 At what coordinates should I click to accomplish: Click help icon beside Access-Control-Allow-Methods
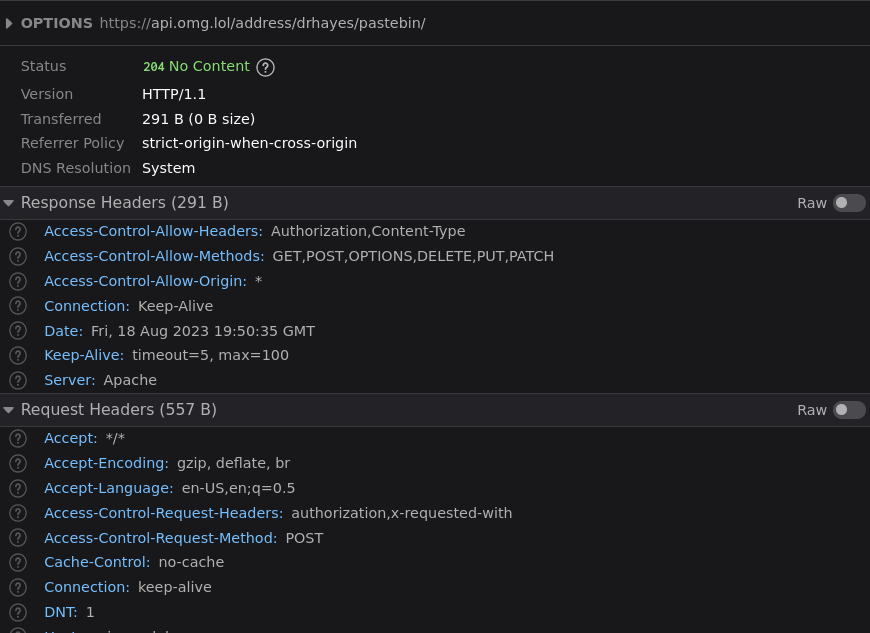[x=18, y=256]
